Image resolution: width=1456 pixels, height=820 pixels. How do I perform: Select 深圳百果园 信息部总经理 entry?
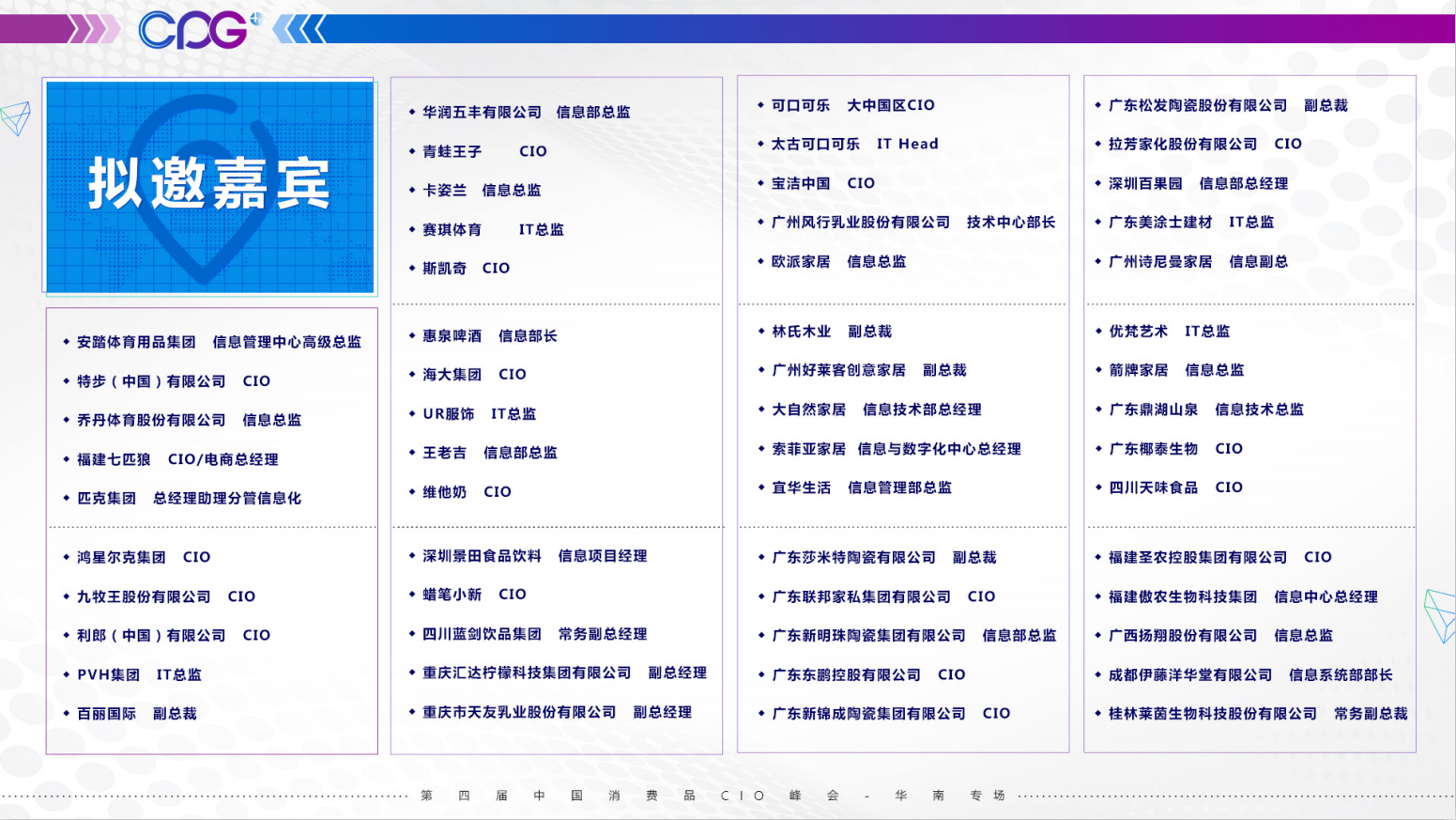[1198, 183]
